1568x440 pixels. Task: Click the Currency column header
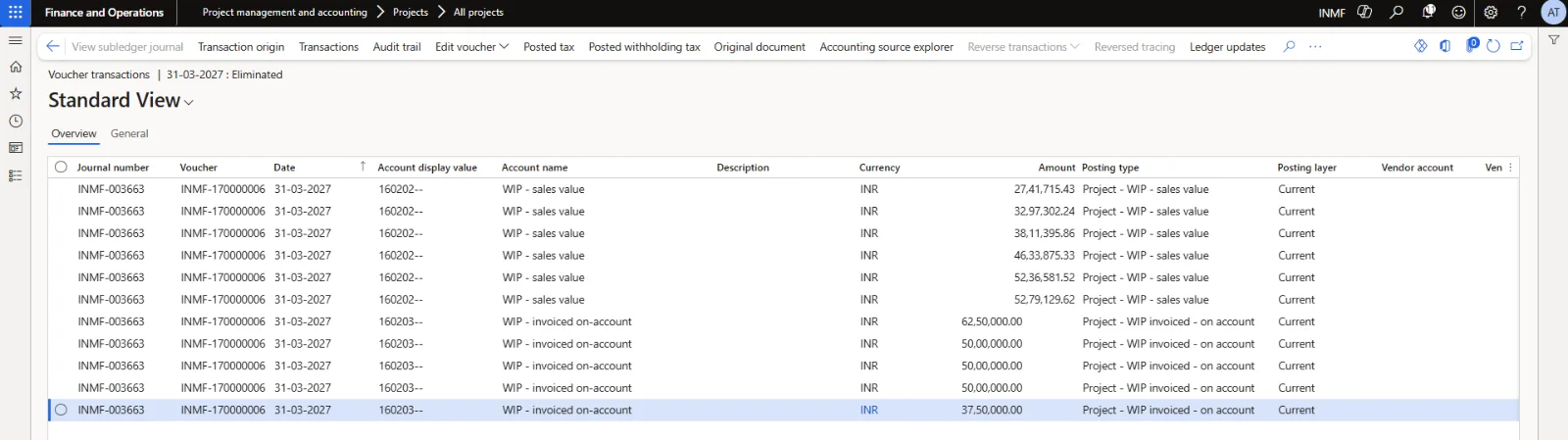tap(879, 168)
